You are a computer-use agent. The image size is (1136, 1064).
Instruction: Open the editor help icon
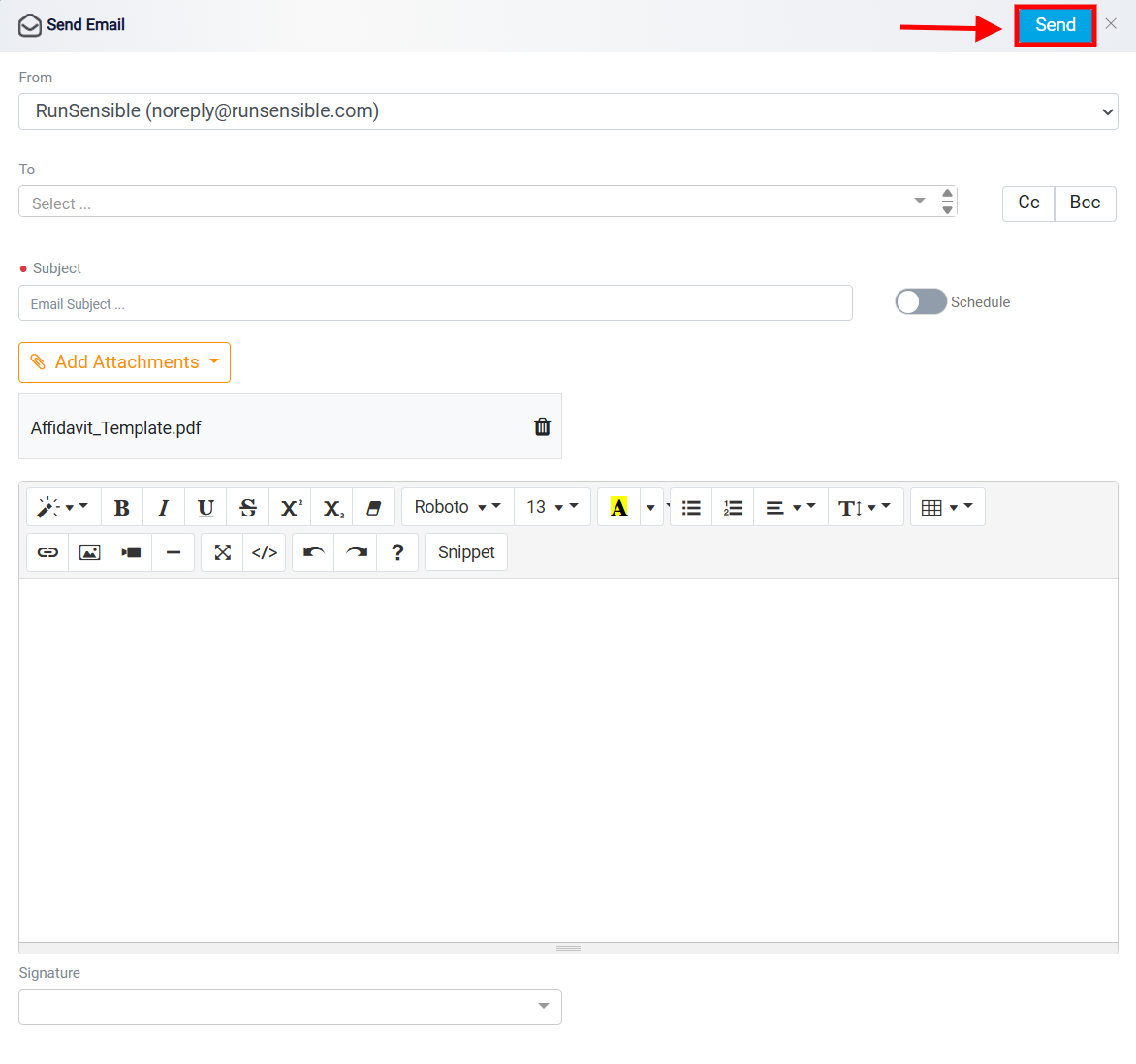[397, 552]
